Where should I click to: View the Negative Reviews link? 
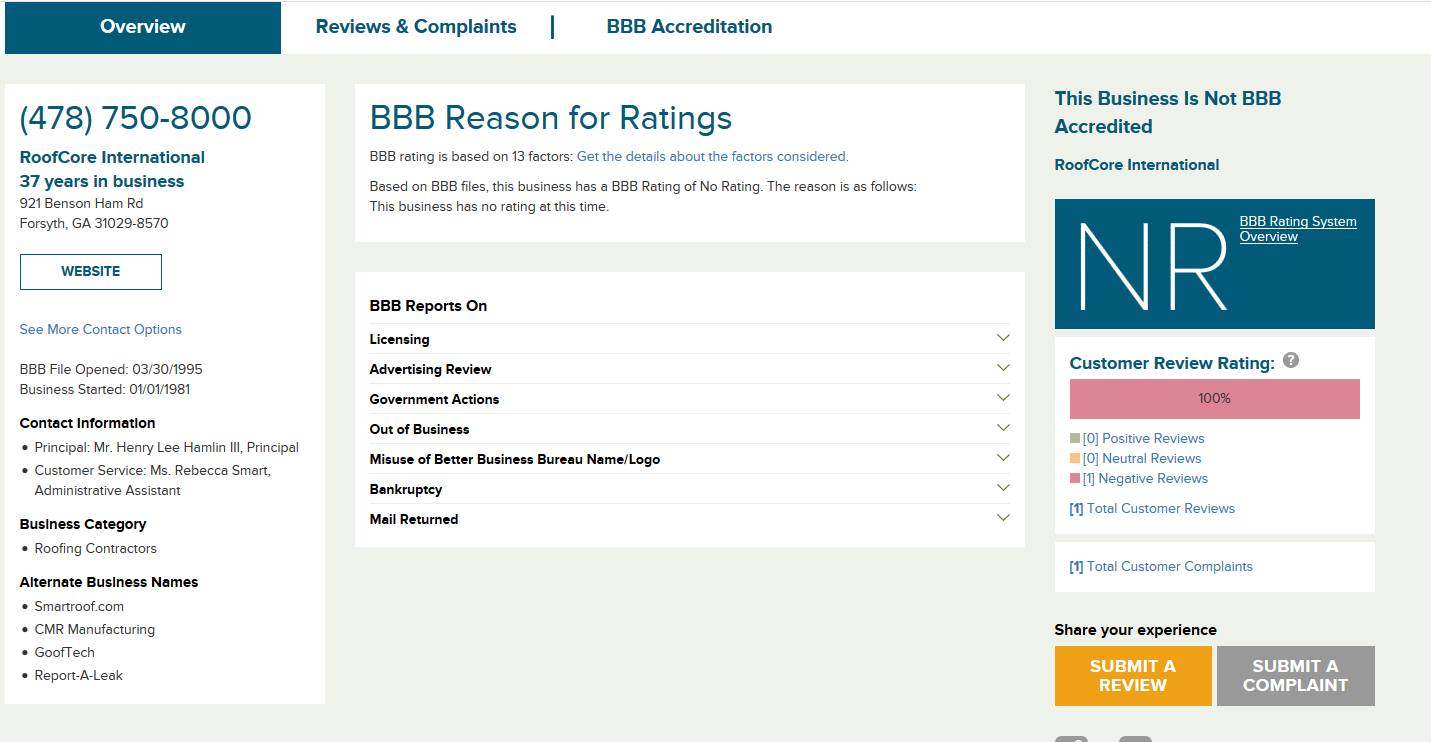1152,478
